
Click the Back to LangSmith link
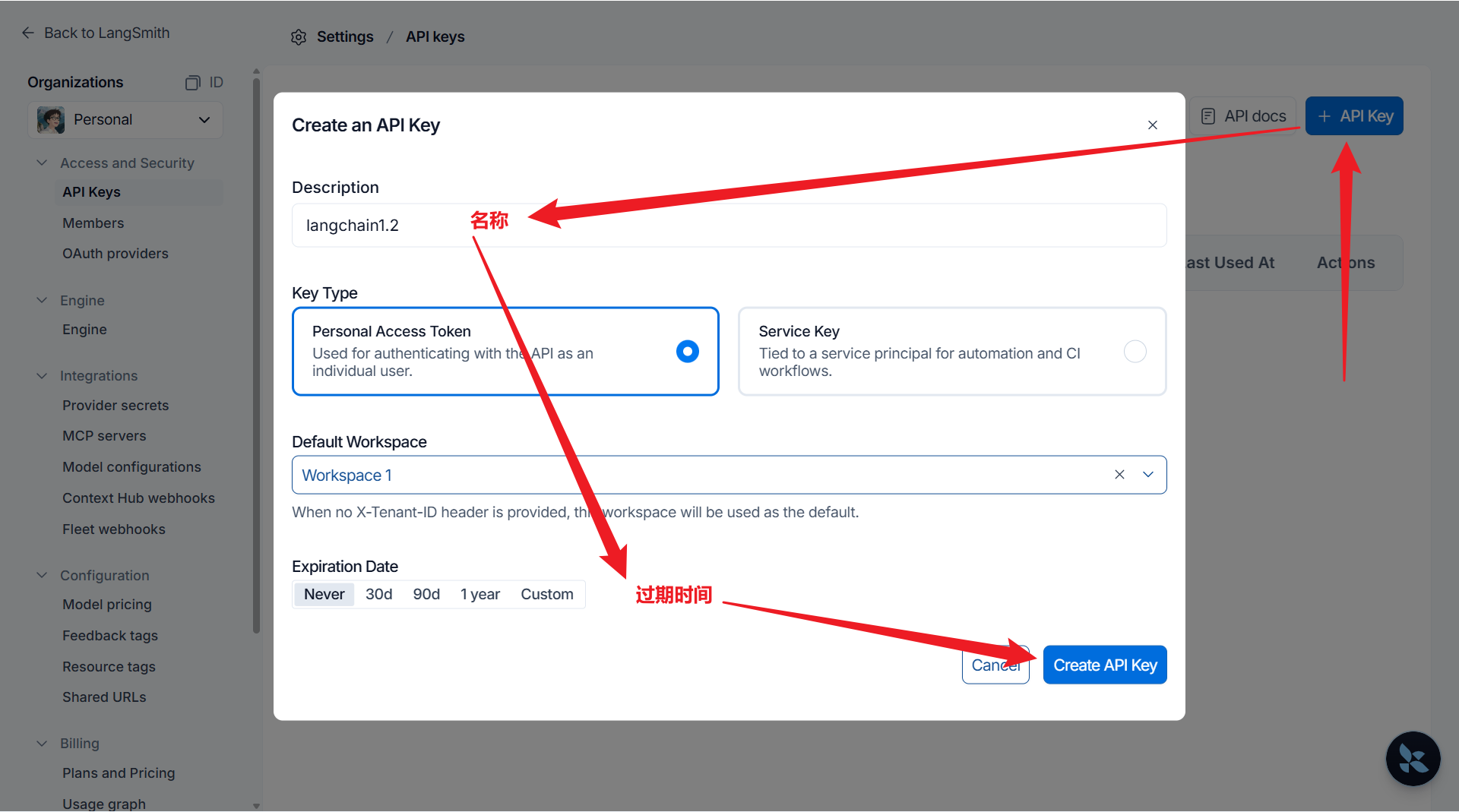click(x=96, y=33)
